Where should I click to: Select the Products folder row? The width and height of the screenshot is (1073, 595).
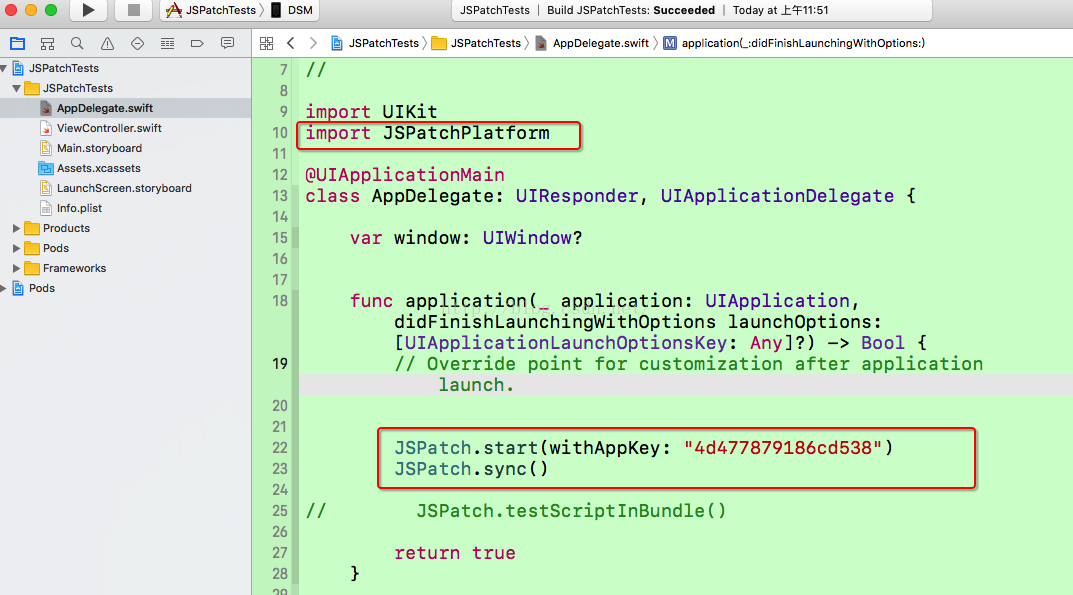click(x=125, y=228)
